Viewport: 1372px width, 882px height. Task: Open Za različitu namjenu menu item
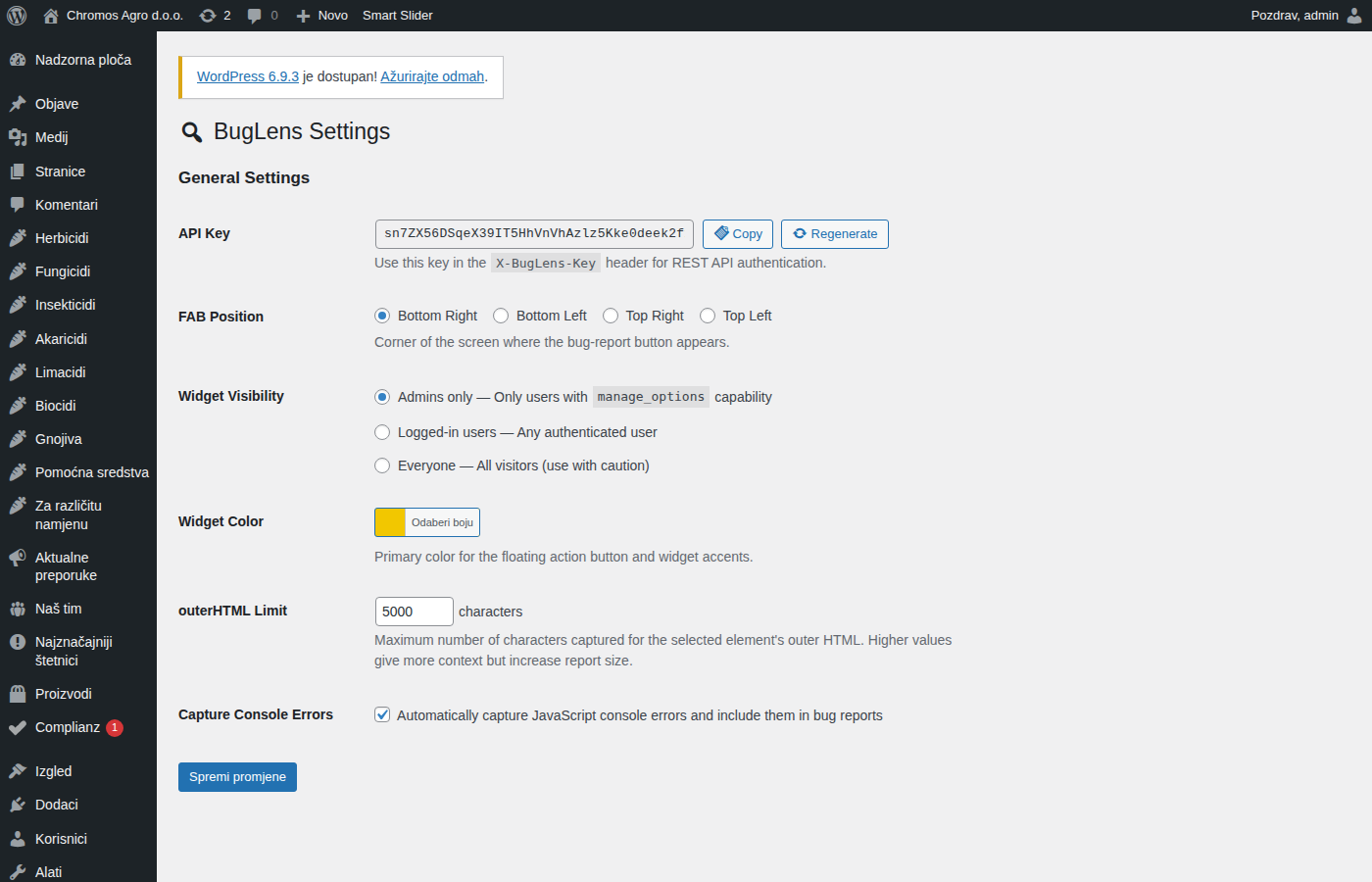78,514
